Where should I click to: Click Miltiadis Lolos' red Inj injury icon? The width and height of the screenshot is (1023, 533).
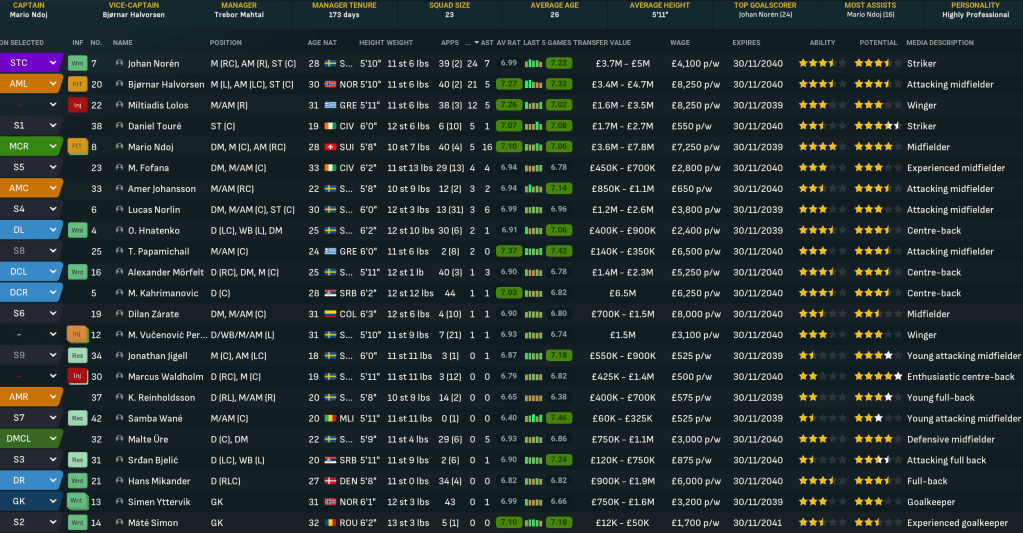77,105
